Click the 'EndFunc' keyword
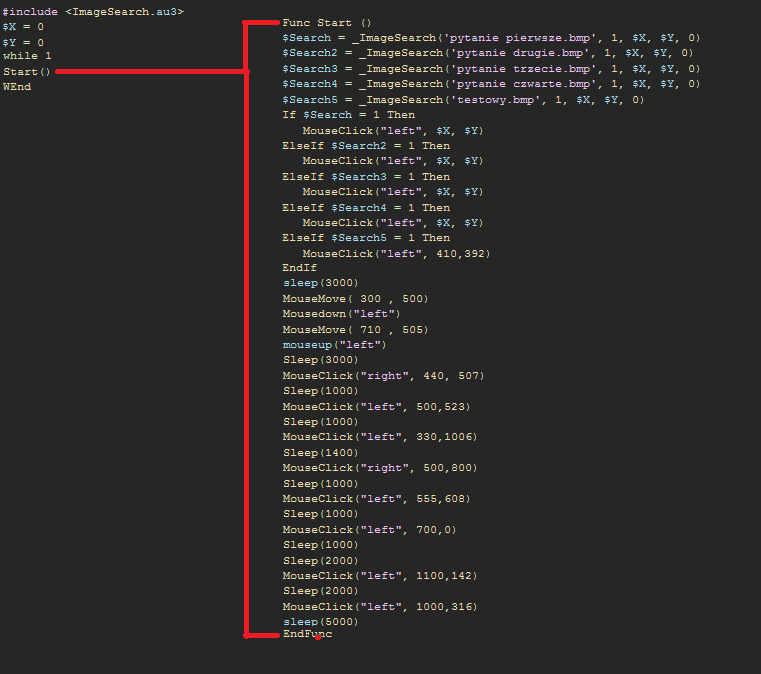This screenshot has width=761, height=674. 307,634
